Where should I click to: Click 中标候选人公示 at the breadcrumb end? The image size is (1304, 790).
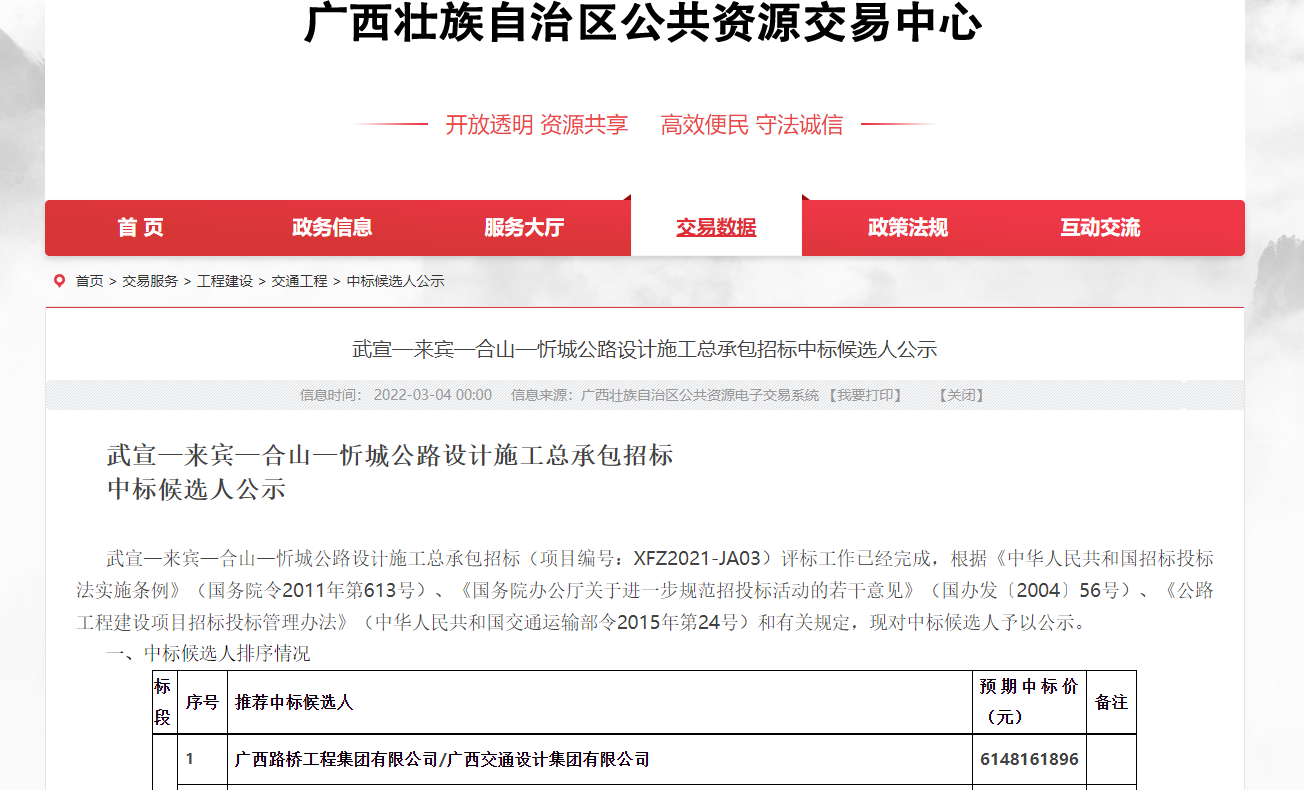click(395, 282)
